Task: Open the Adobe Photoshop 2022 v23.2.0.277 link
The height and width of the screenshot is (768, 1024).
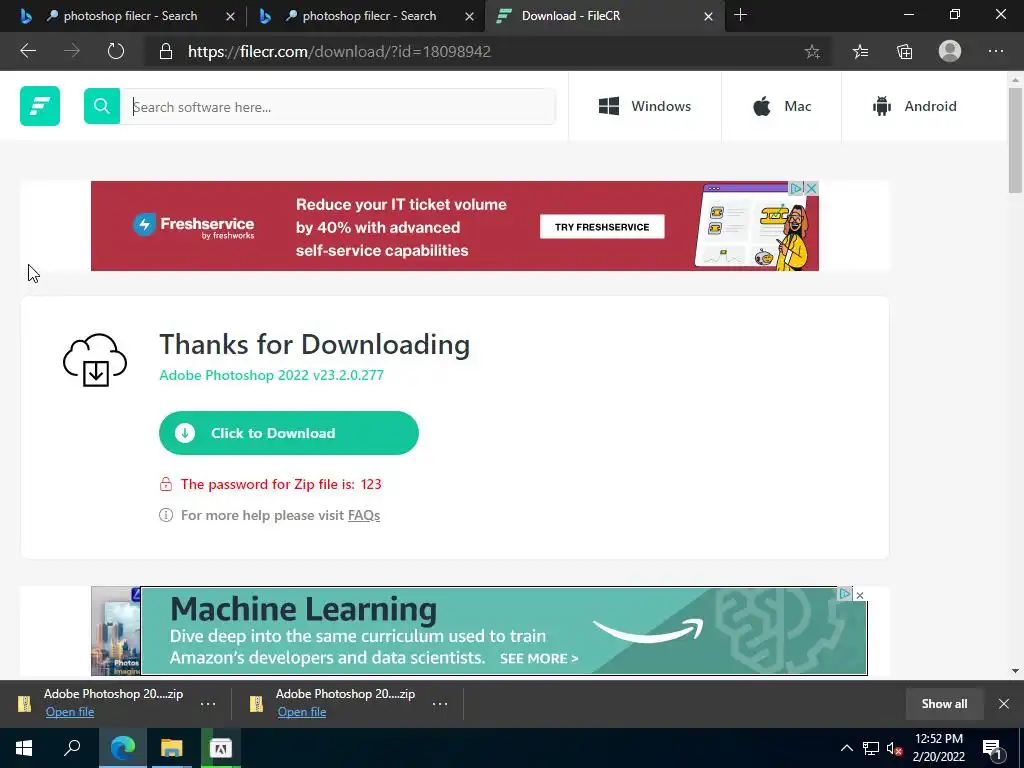Action: pos(272,375)
